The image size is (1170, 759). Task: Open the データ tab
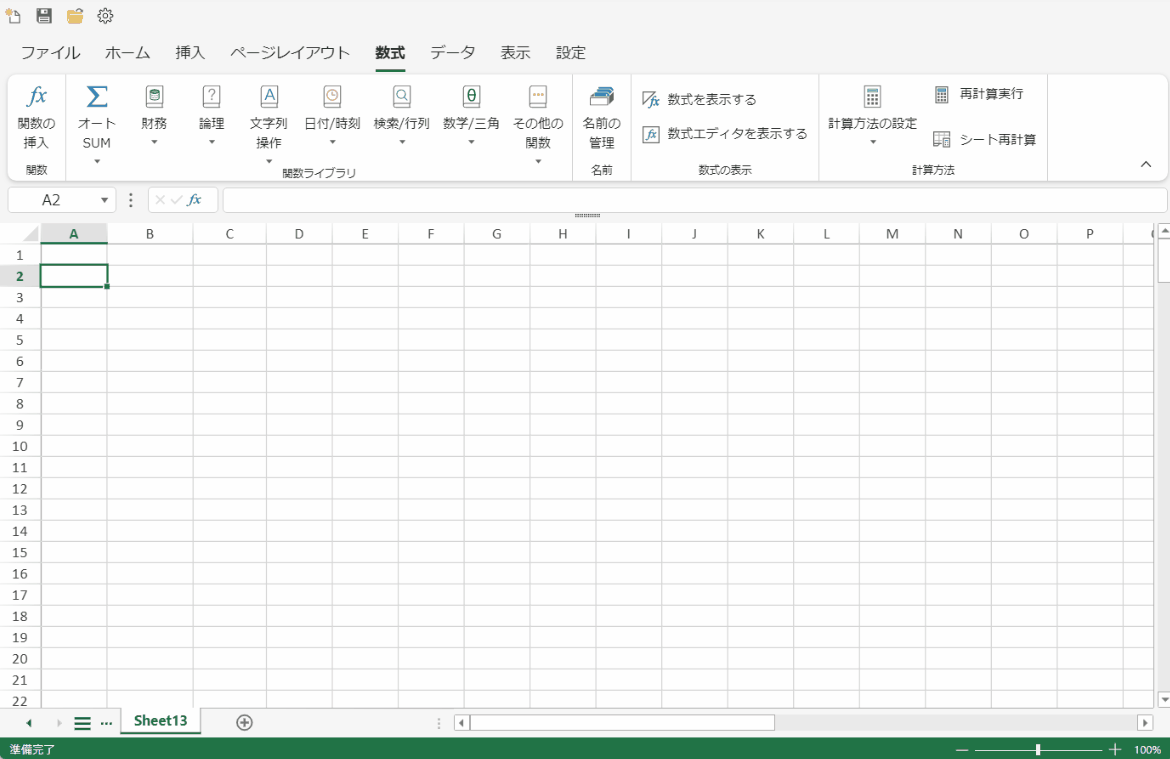[x=452, y=52]
